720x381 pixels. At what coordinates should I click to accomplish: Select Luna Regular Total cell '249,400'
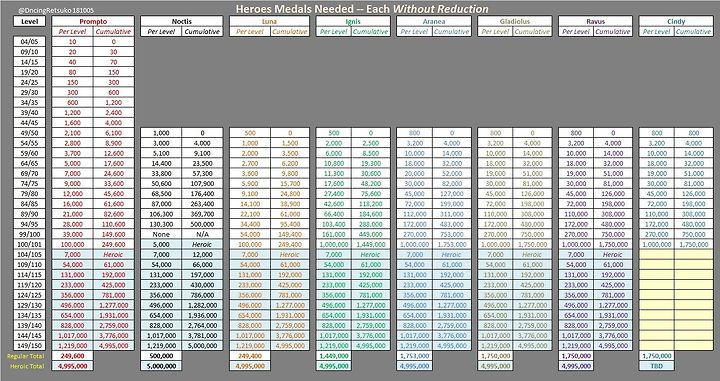coord(250,356)
